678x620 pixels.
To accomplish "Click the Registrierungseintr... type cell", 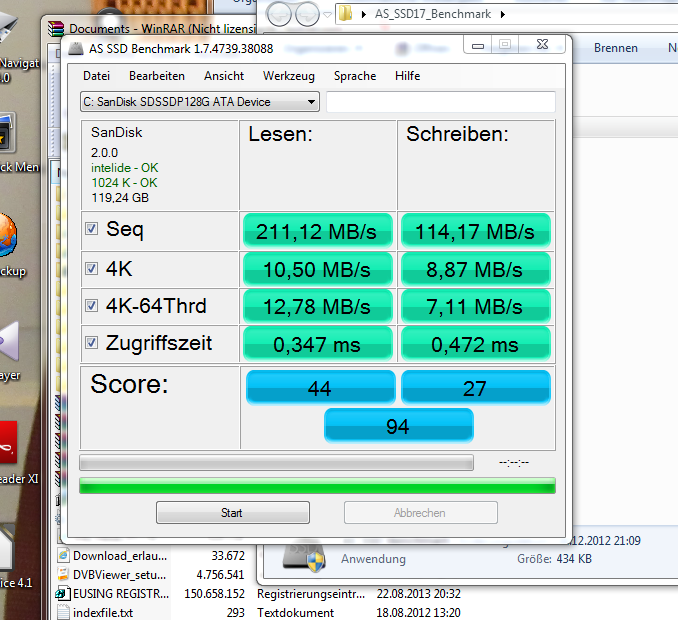I will 311,594.
